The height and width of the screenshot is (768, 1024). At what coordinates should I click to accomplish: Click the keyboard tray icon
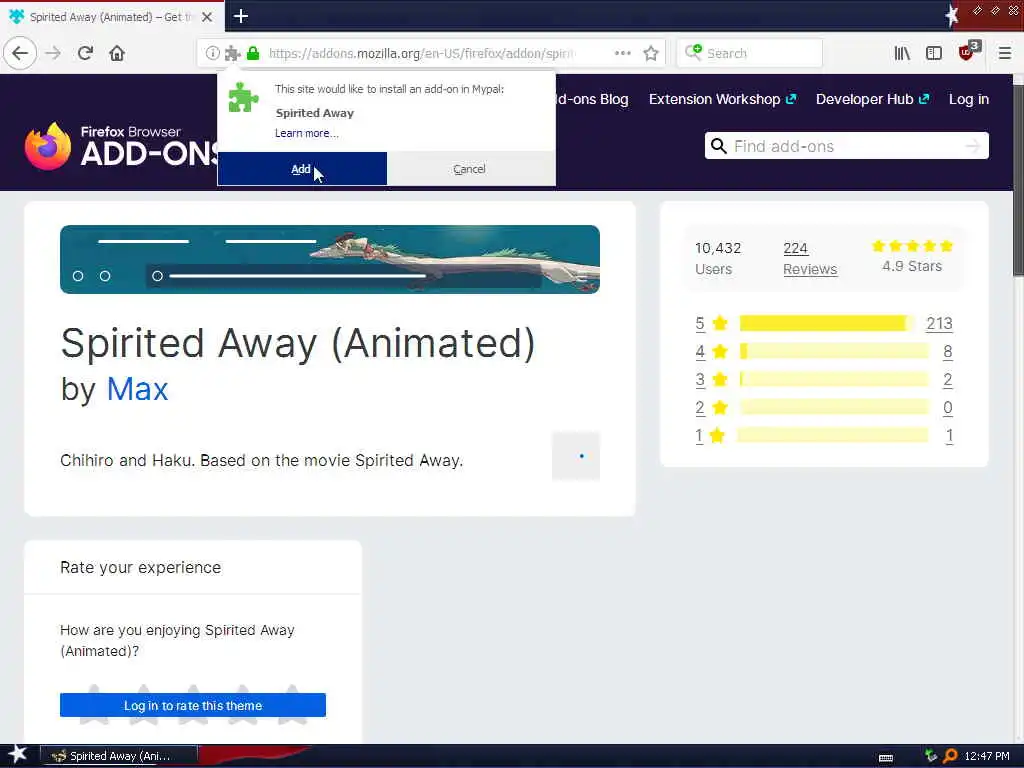pyautogui.click(x=886, y=758)
